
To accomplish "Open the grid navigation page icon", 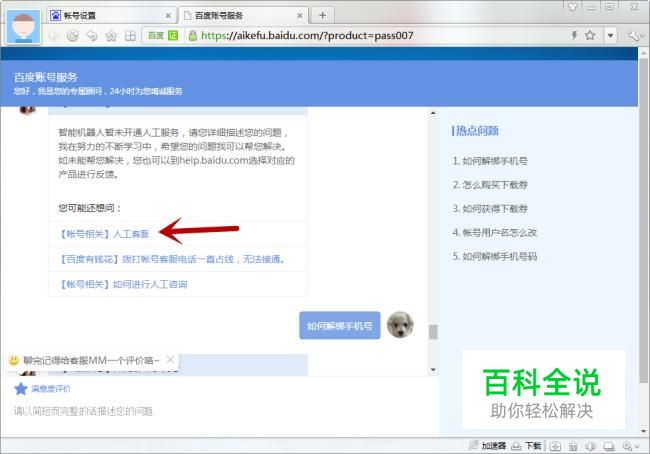I will [x=130, y=36].
